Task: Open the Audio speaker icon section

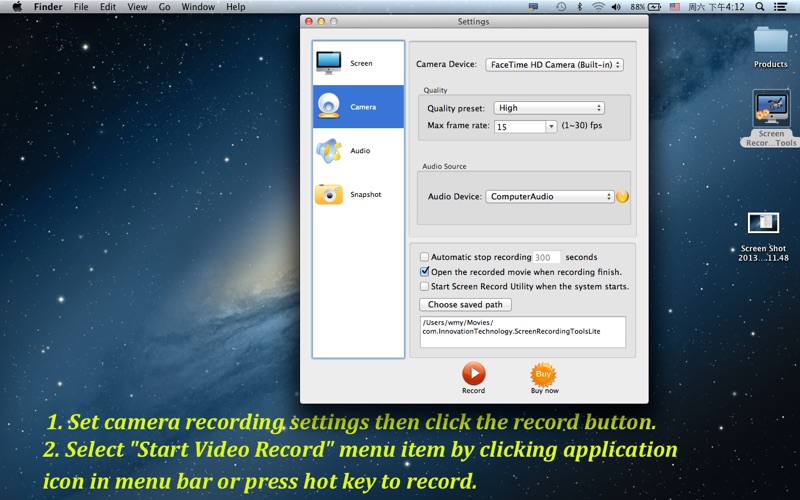Action: (x=329, y=151)
